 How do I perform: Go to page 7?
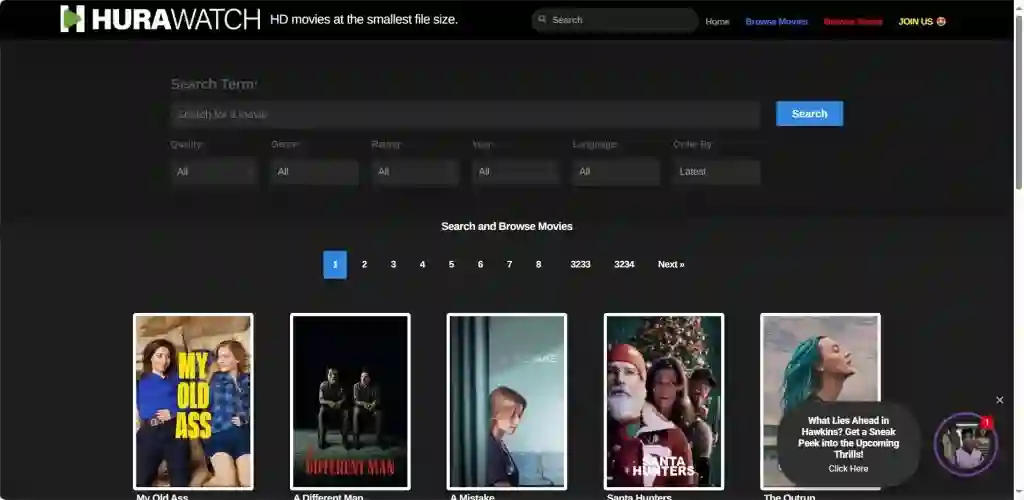point(509,264)
